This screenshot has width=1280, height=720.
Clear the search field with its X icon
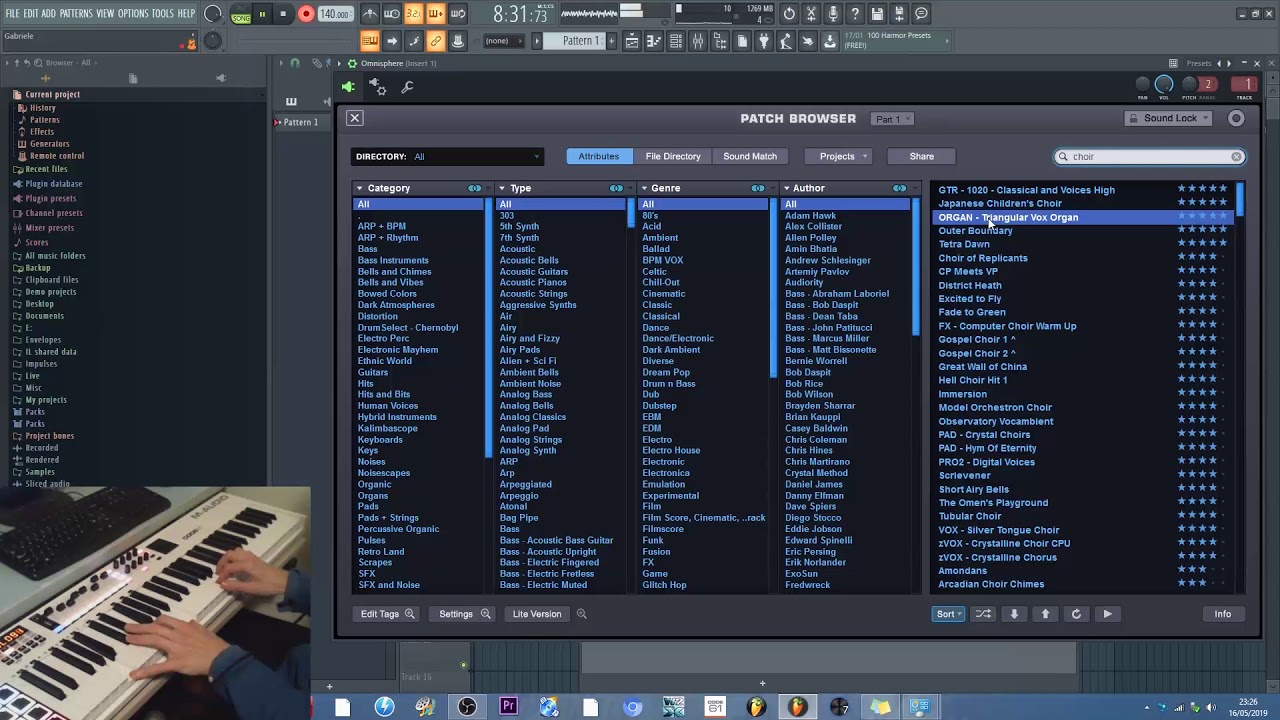coord(1237,156)
